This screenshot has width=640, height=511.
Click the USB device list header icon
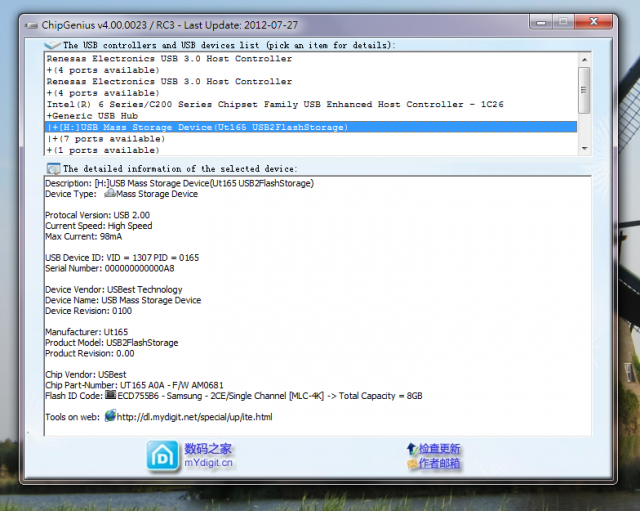click(x=52, y=44)
